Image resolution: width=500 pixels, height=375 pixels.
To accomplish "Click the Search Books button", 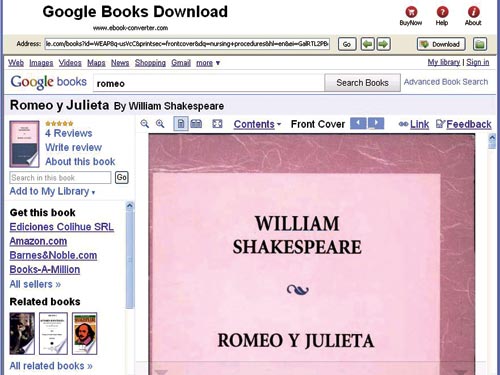I will pyautogui.click(x=362, y=83).
